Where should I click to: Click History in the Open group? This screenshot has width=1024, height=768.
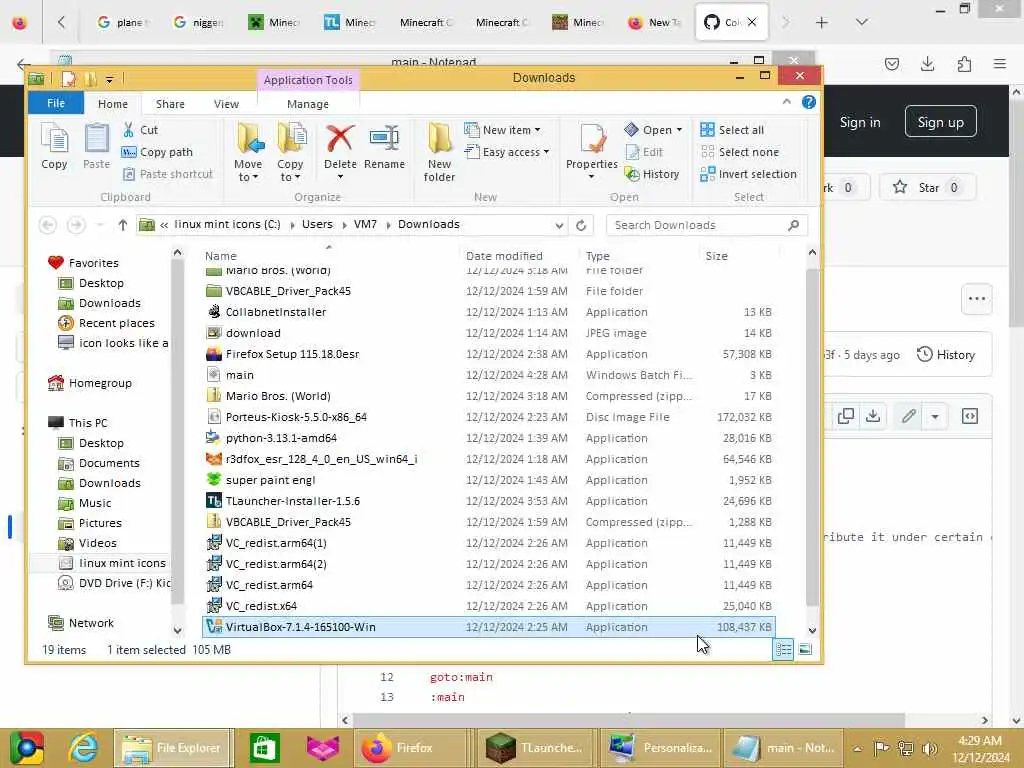coord(652,174)
